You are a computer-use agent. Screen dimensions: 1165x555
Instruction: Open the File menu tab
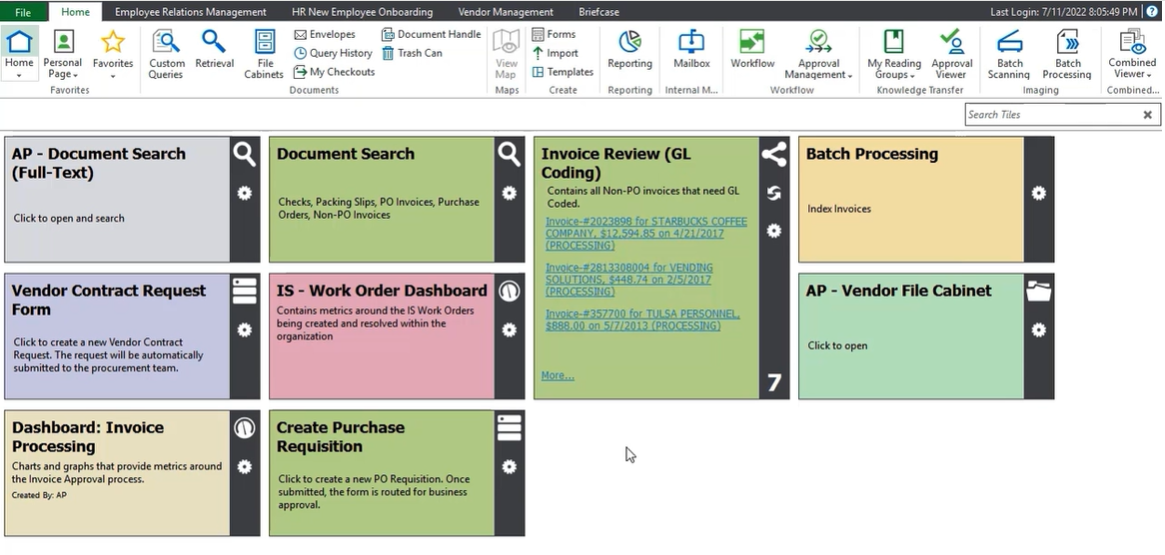(23, 12)
